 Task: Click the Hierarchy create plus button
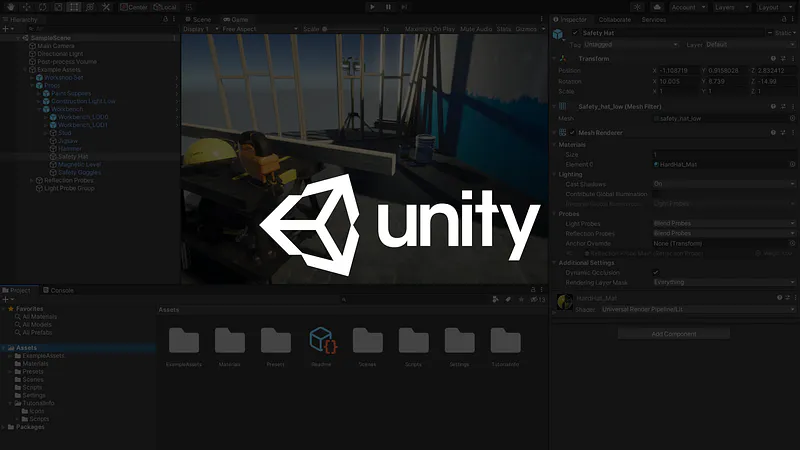click(x=6, y=29)
